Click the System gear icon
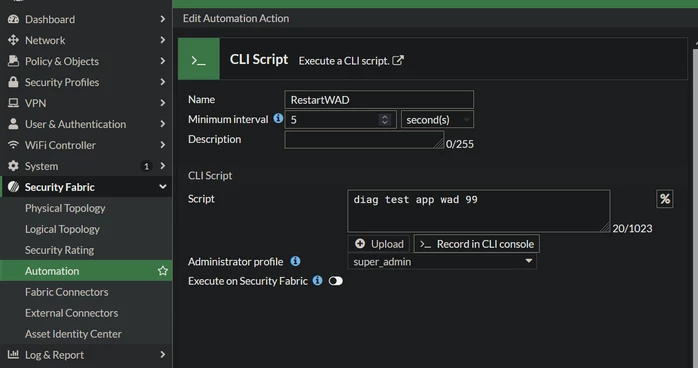This screenshot has height=368, width=698. tap(13, 166)
